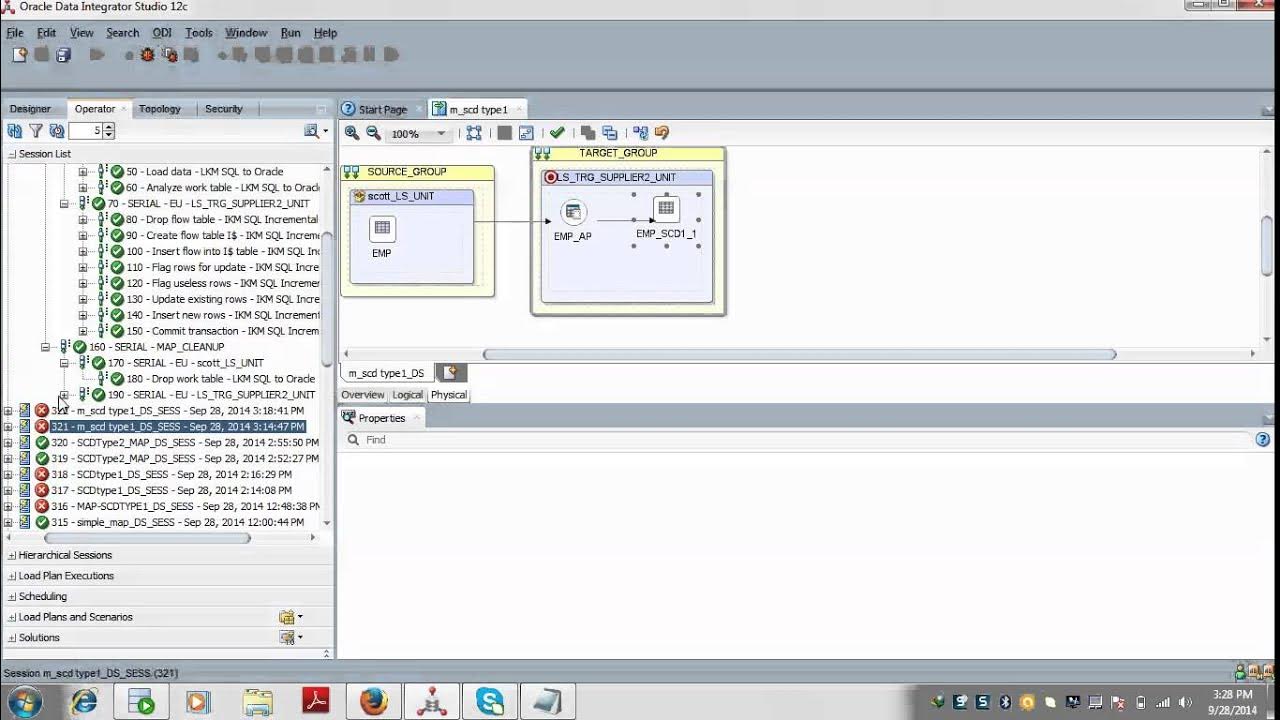
Task: Expand the Solutions section
Action: pos(12,637)
